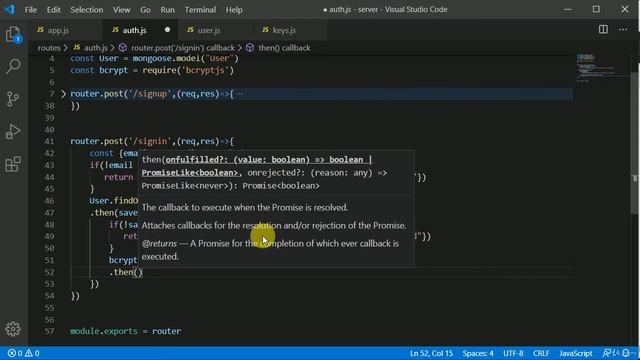Click the then() callback breadcrumb
Image resolution: width=640 pixels, height=360 pixels.
click(284, 48)
